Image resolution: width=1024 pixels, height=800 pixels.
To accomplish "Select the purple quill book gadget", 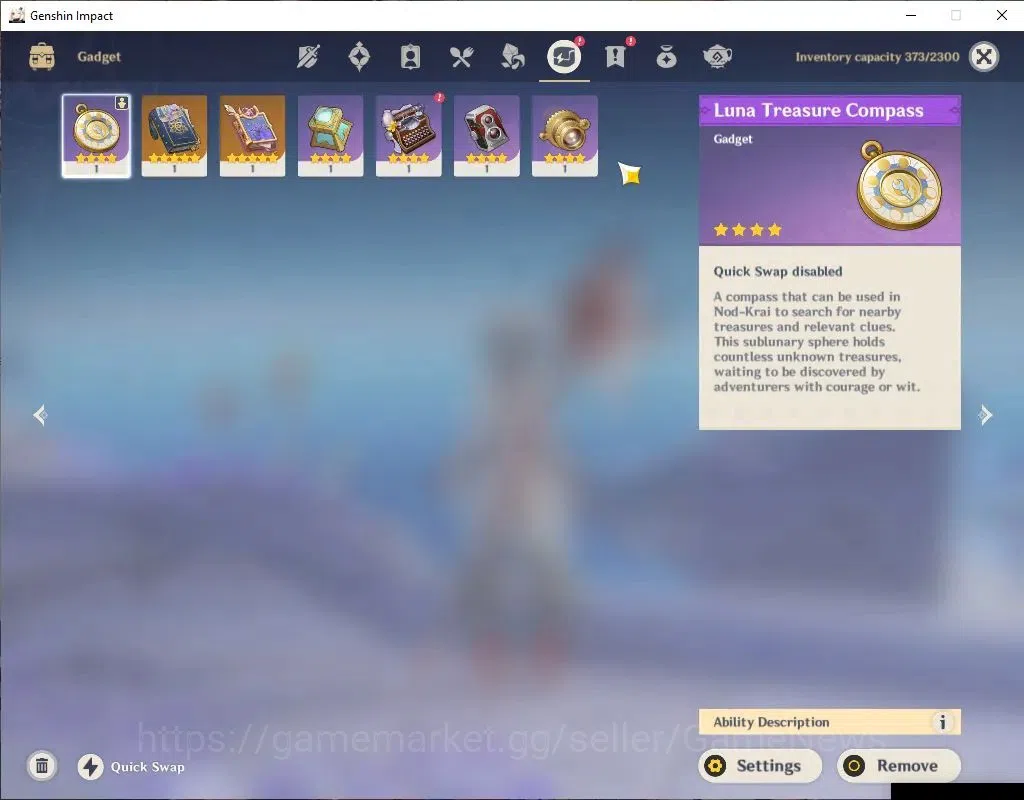I will pyautogui.click(x=252, y=136).
